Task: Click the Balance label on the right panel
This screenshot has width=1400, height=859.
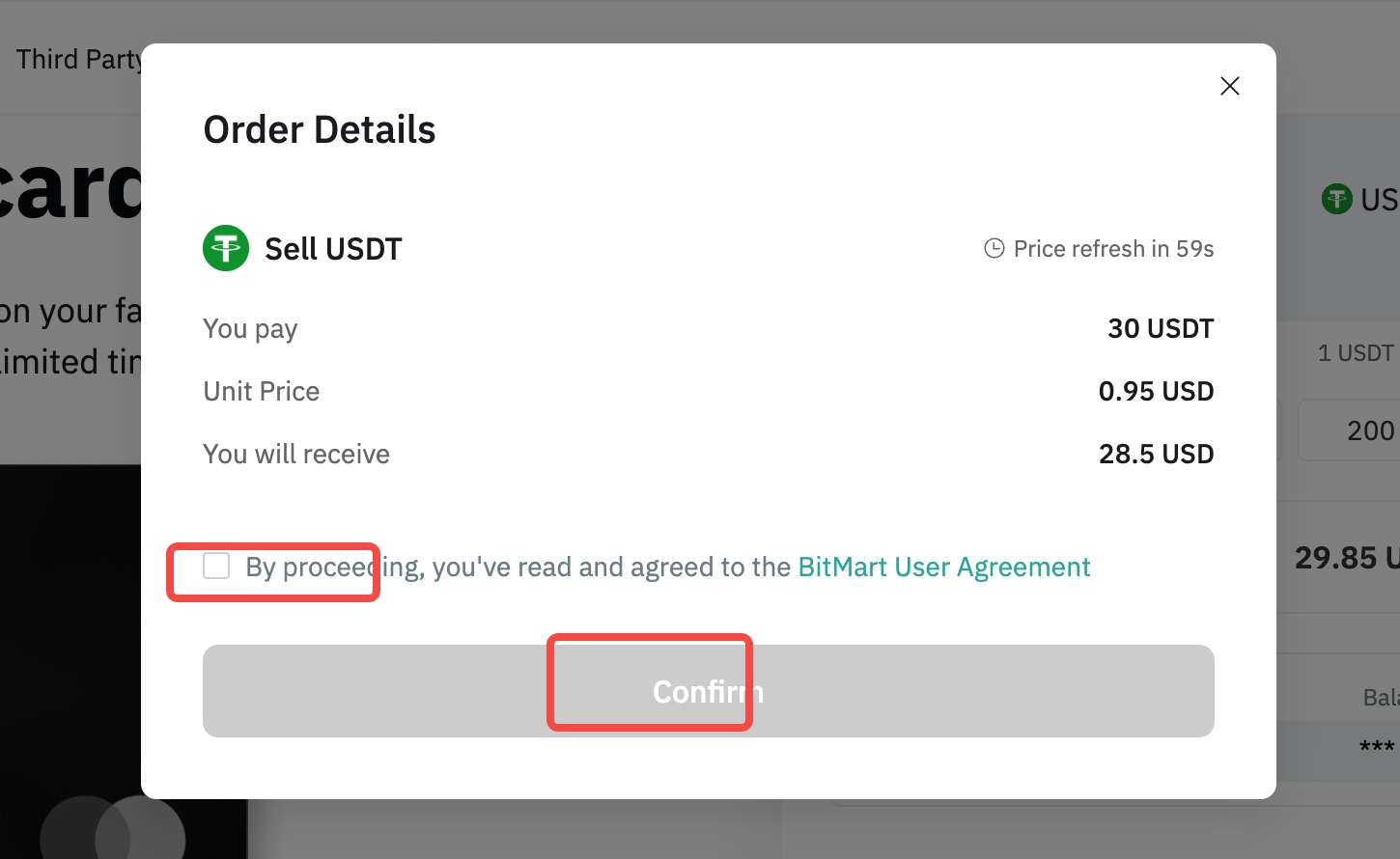Action: pyautogui.click(x=1380, y=697)
